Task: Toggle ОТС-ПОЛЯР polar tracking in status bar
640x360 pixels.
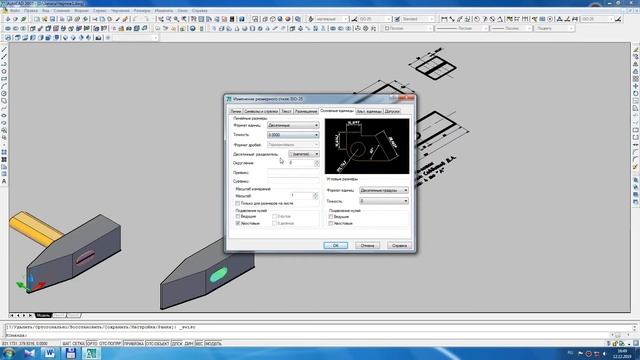Action: coord(111,344)
